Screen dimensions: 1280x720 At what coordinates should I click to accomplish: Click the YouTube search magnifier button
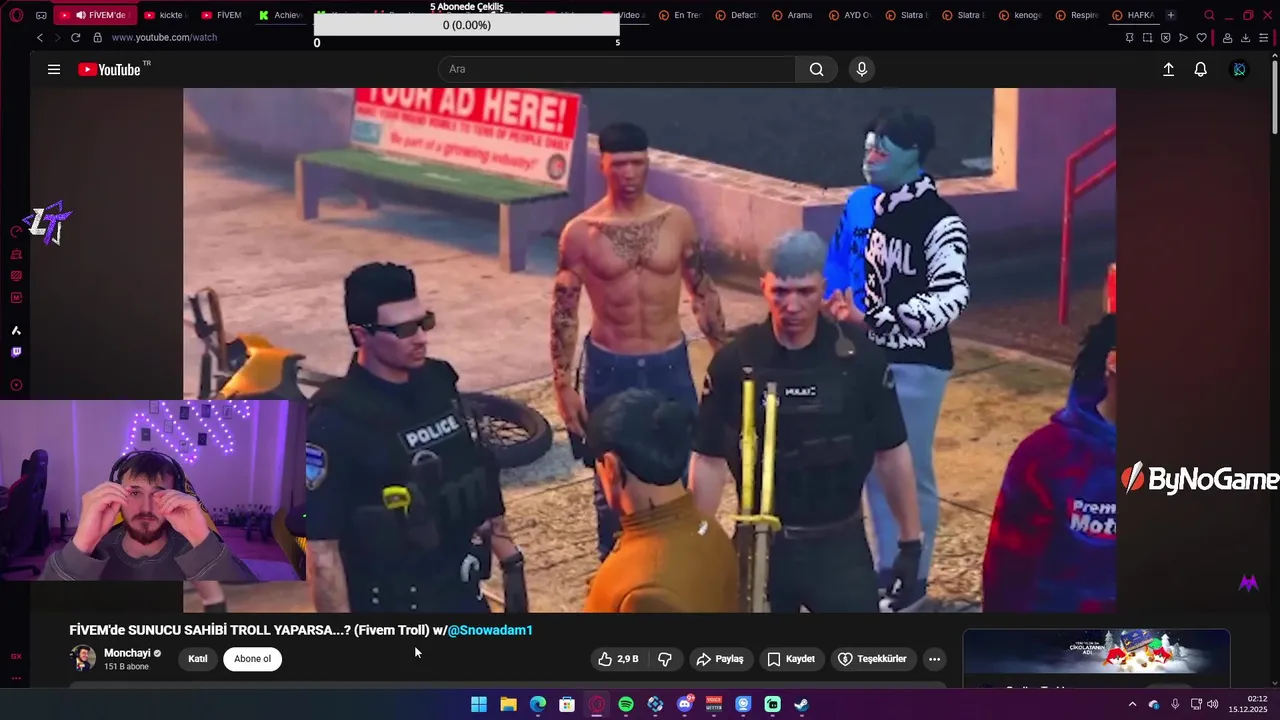[x=817, y=69]
